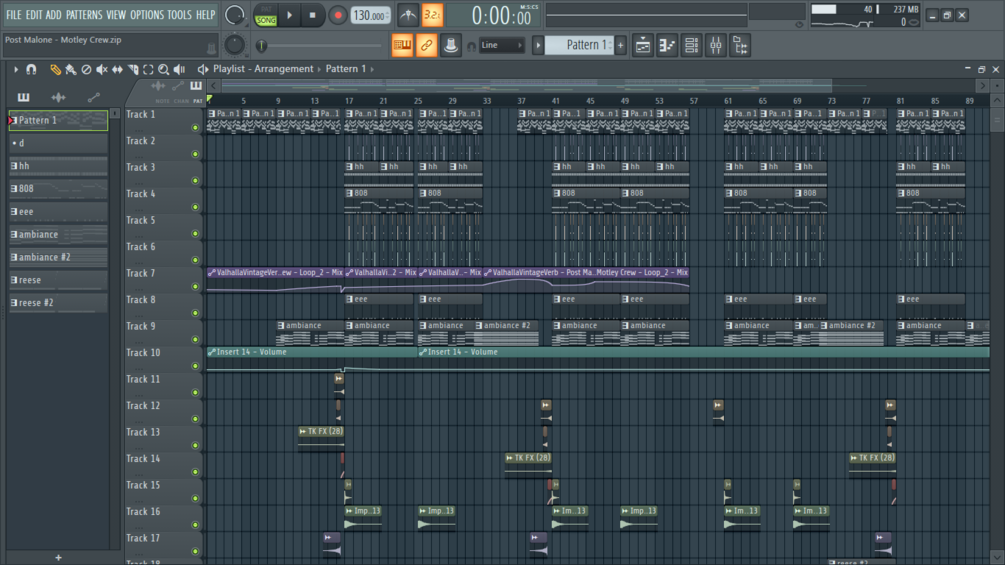Select the ambiance picker item

point(58,234)
